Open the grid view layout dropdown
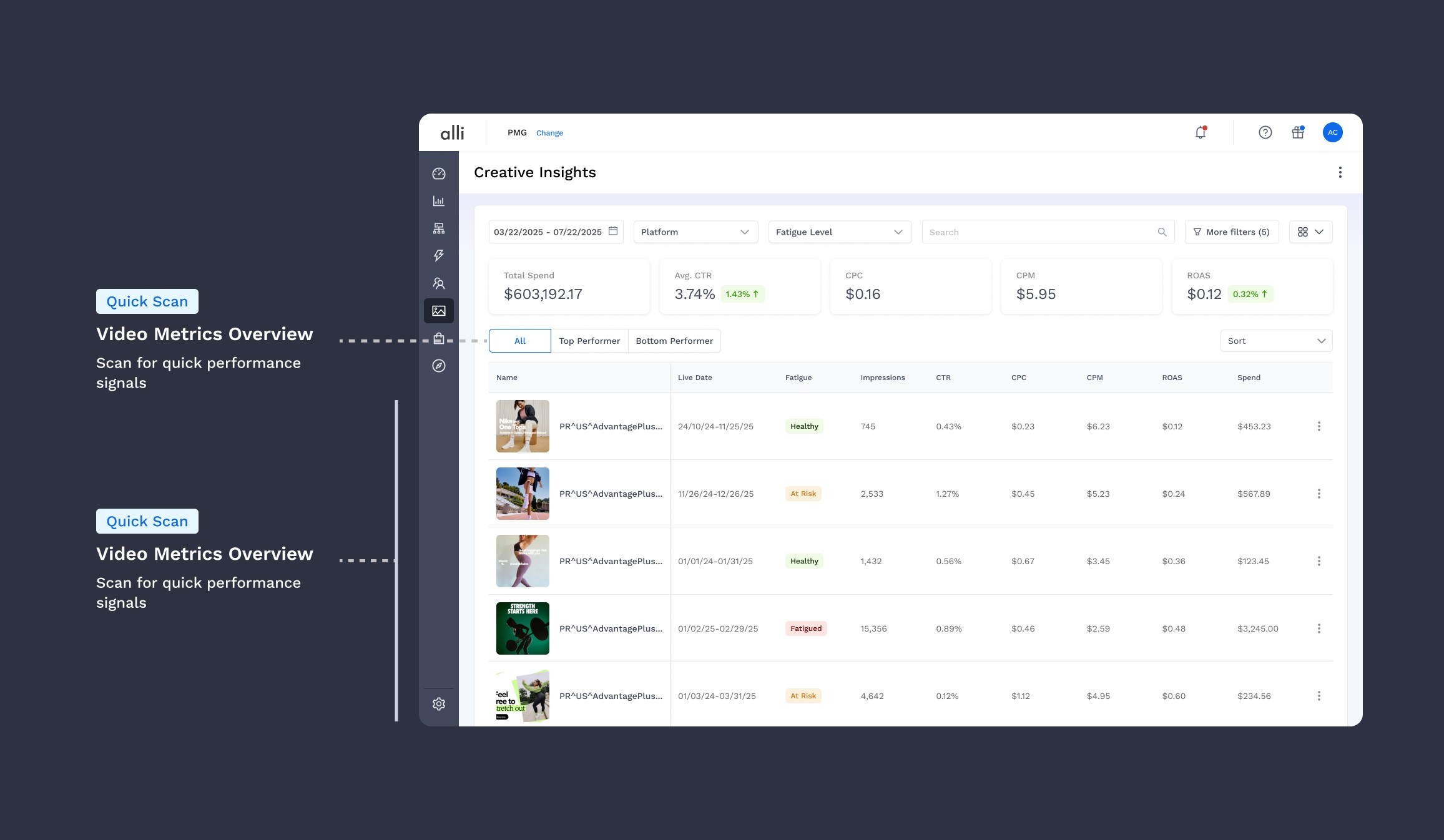 1310,232
